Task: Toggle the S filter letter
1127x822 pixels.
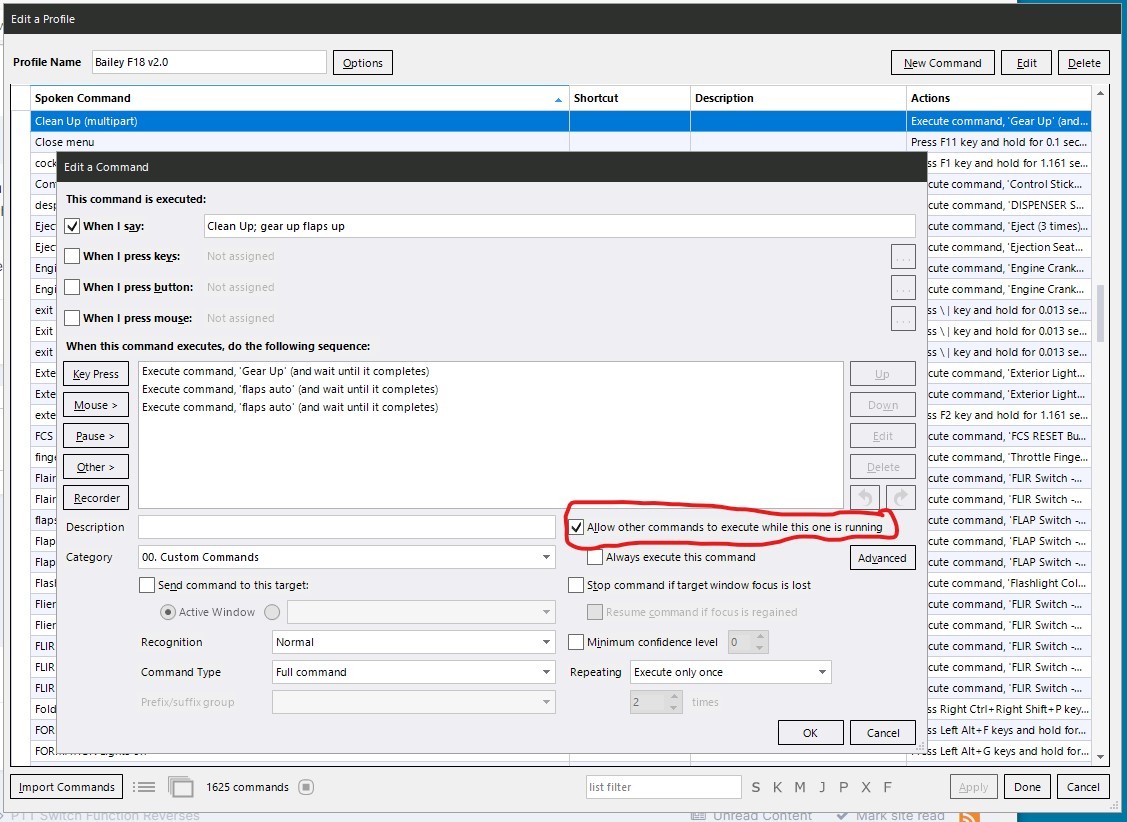Action: pos(755,788)
